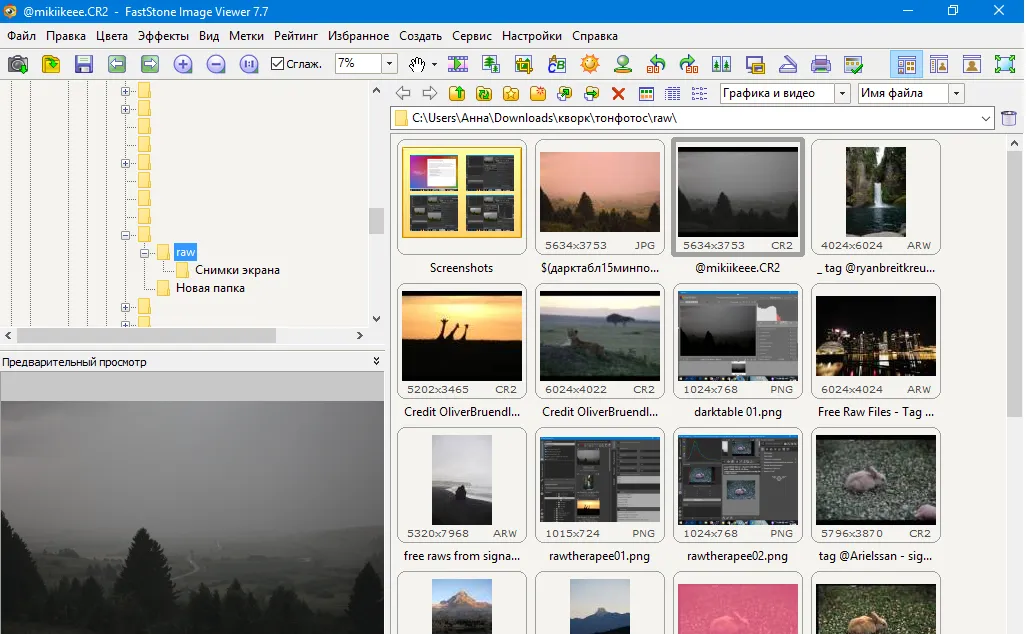Open the zoom percentage dropdown
This screenshot has height=634, width=1026.
click(389, 63)
